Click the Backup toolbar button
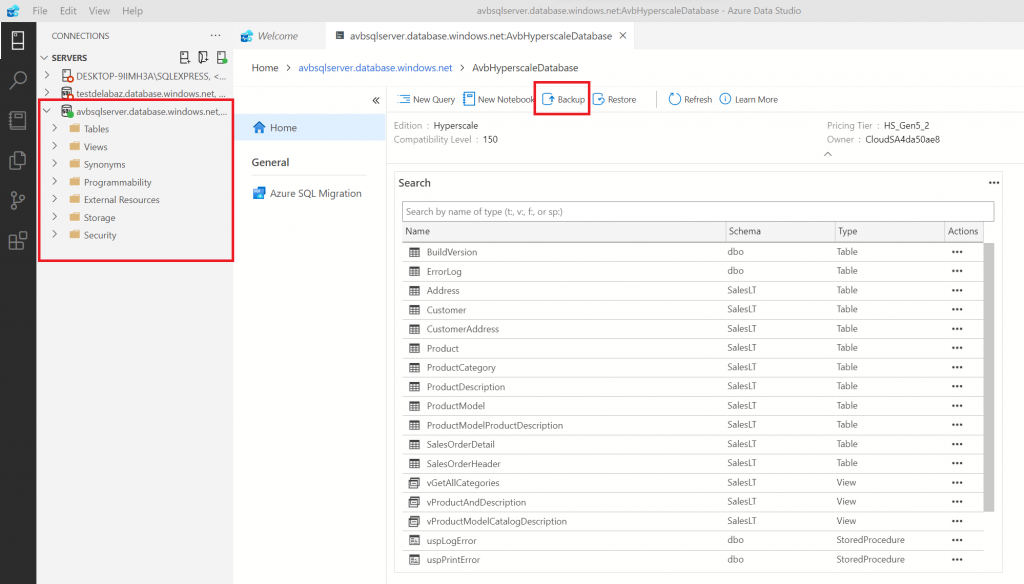Viewport: 1024px width, 584px height. [563, 99]
